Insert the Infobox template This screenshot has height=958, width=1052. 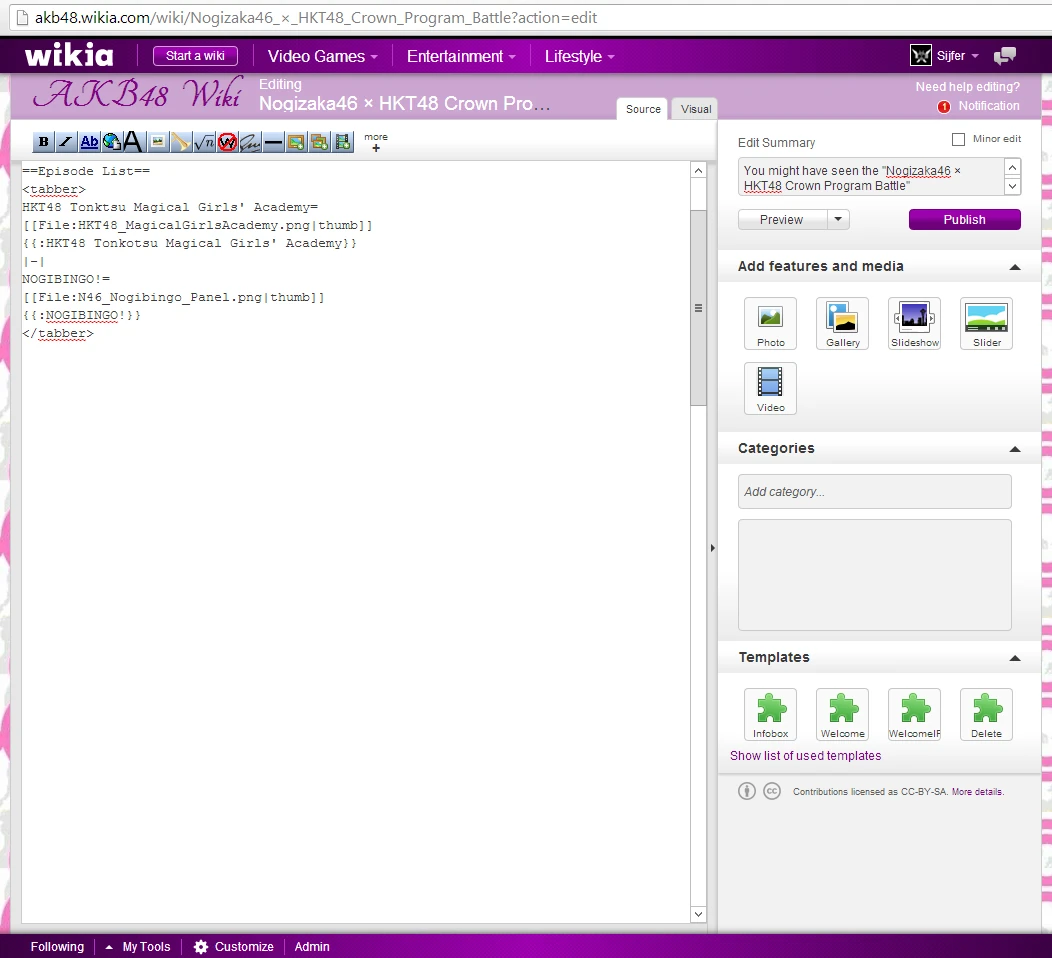click(770, 714)
